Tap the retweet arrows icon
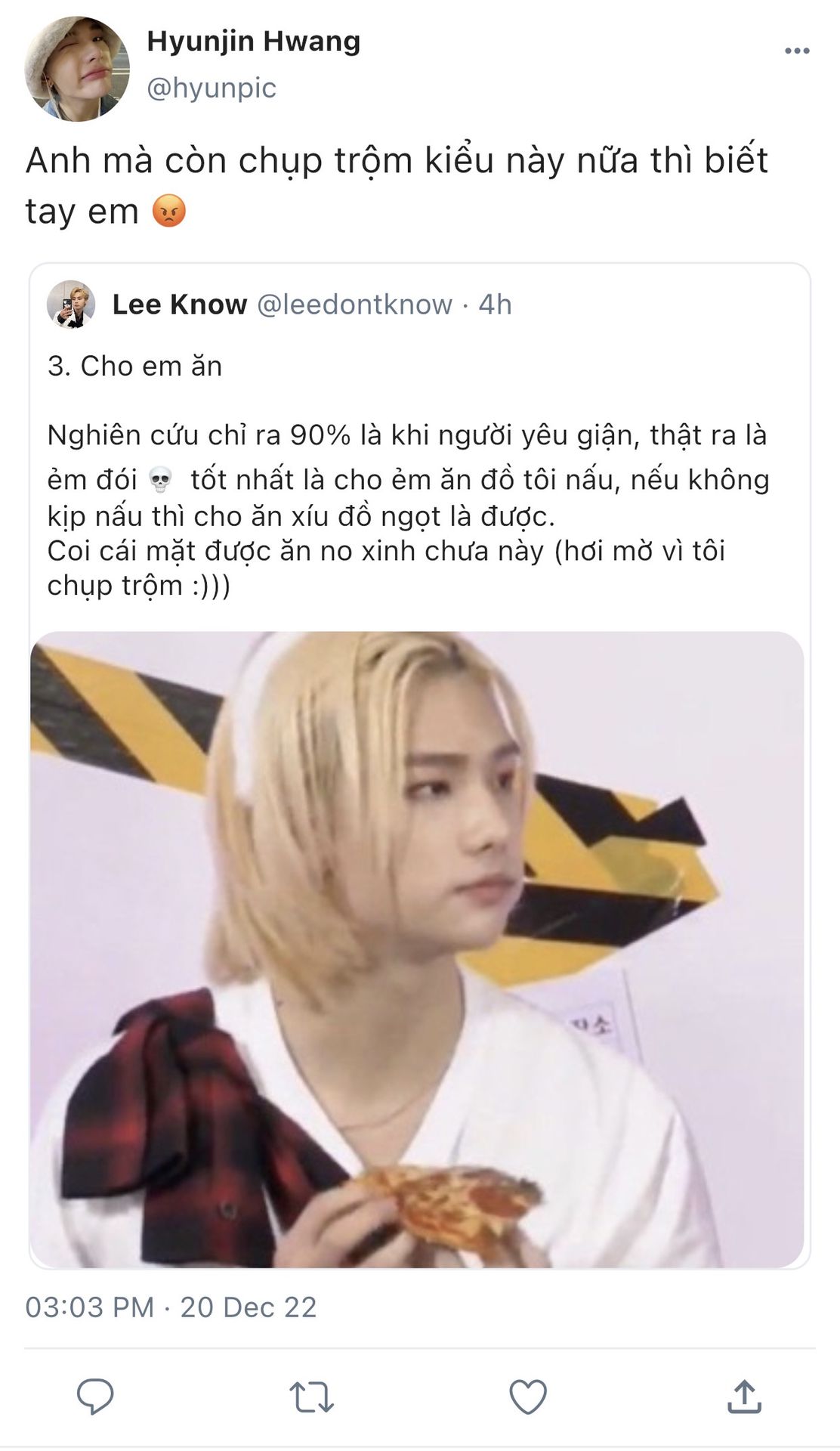840x1451 pixels. tap(311, 1397)
